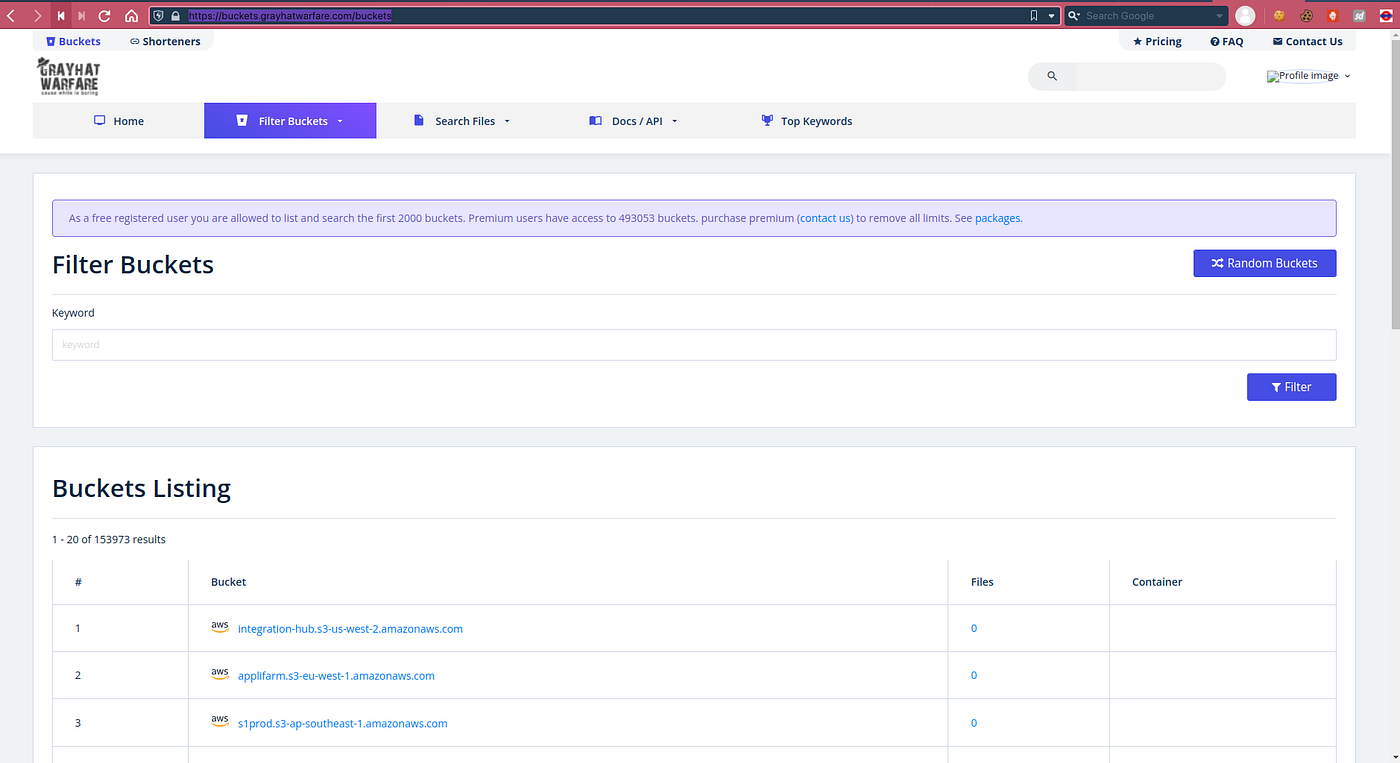The width and height of the screenshot is (1400, 763).
Task: Click the rewind history button
Action: point(60,16)
